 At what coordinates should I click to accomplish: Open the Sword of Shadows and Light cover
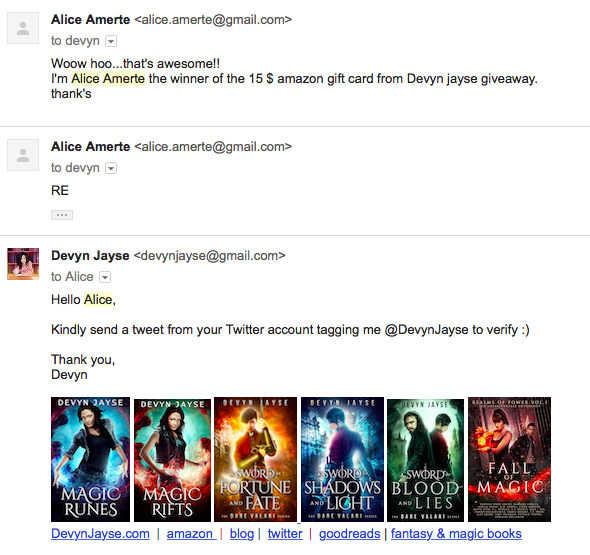click(342, 459)
